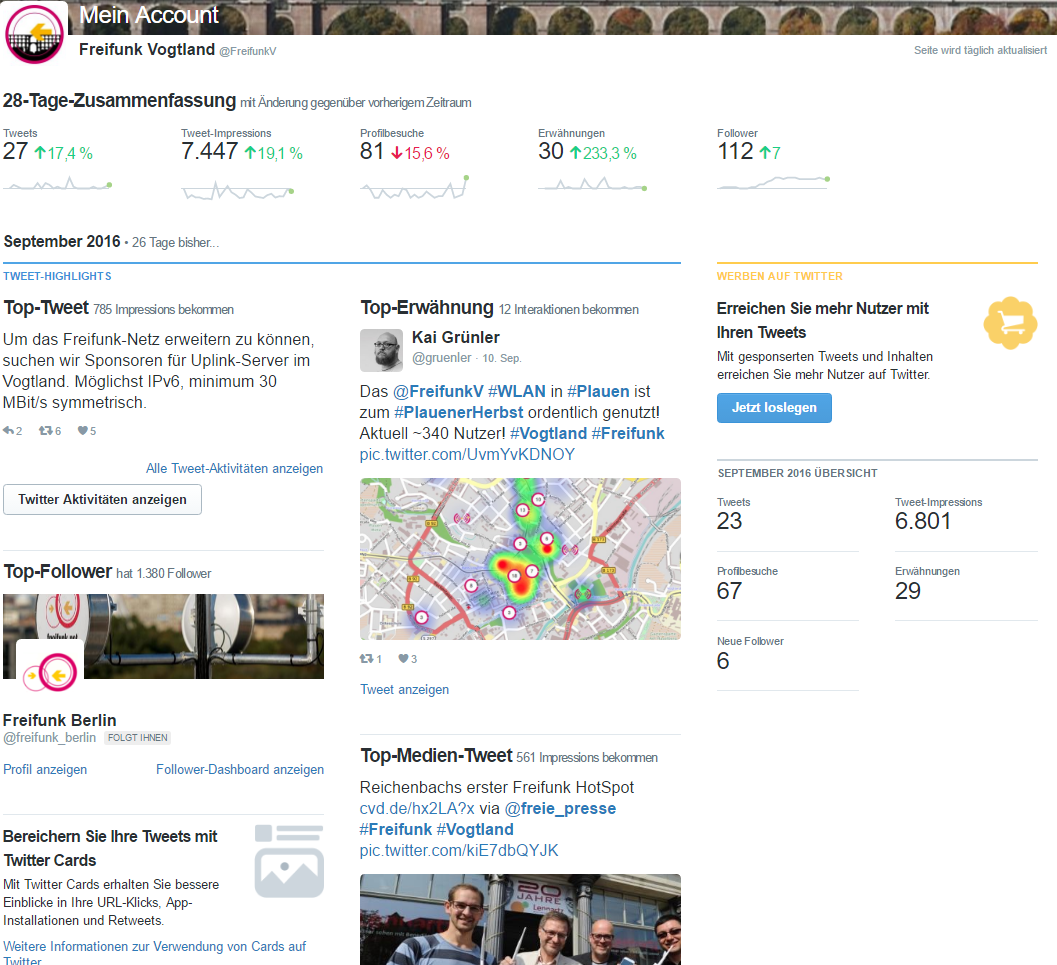Image resolution: width=1057 pixels, height=965 pixels.
Task: Click Tweet anzeigen below the map
Action: [404, 689]
